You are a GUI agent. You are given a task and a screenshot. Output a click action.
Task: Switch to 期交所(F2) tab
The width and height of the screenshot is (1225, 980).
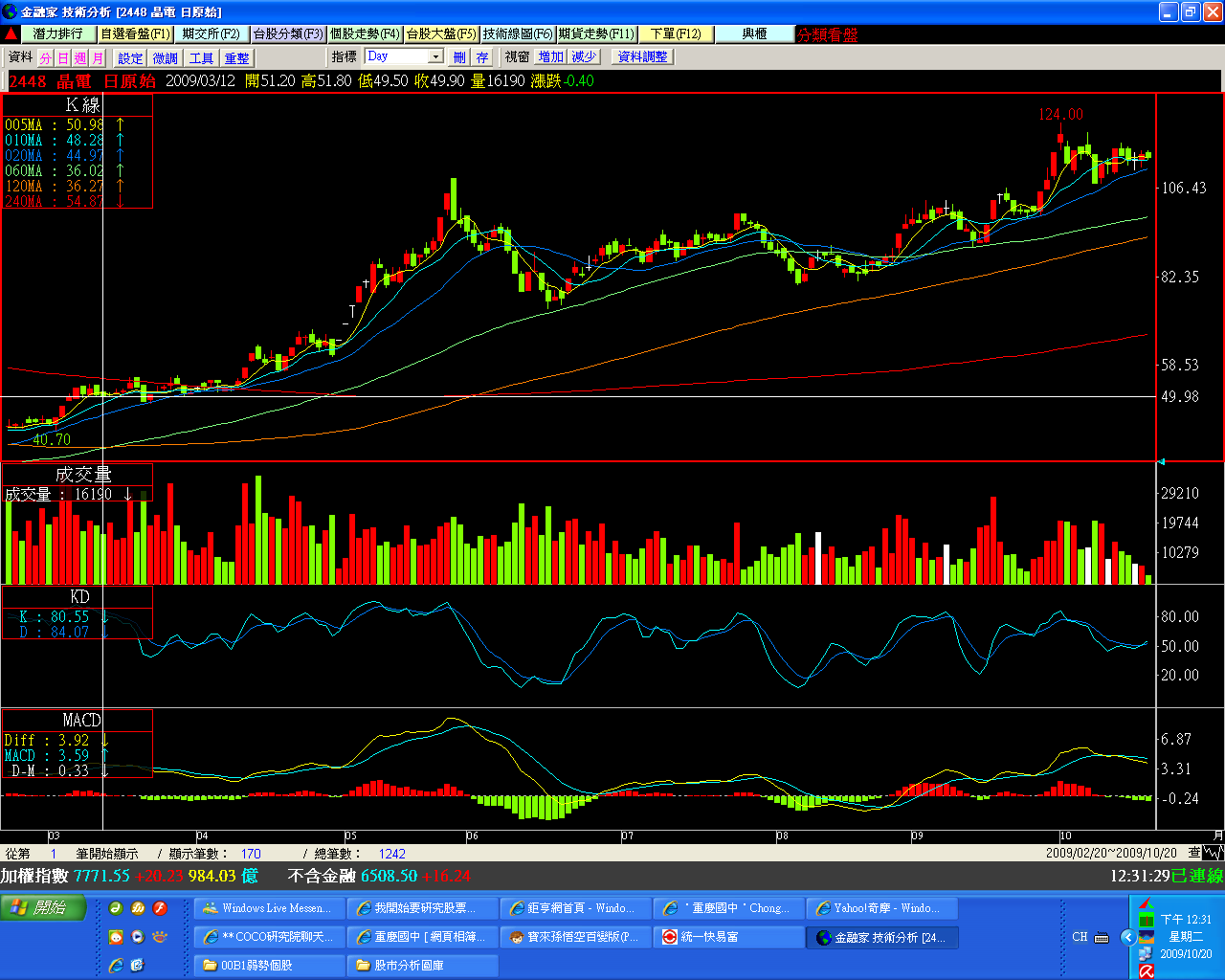[x=212, y=33]
